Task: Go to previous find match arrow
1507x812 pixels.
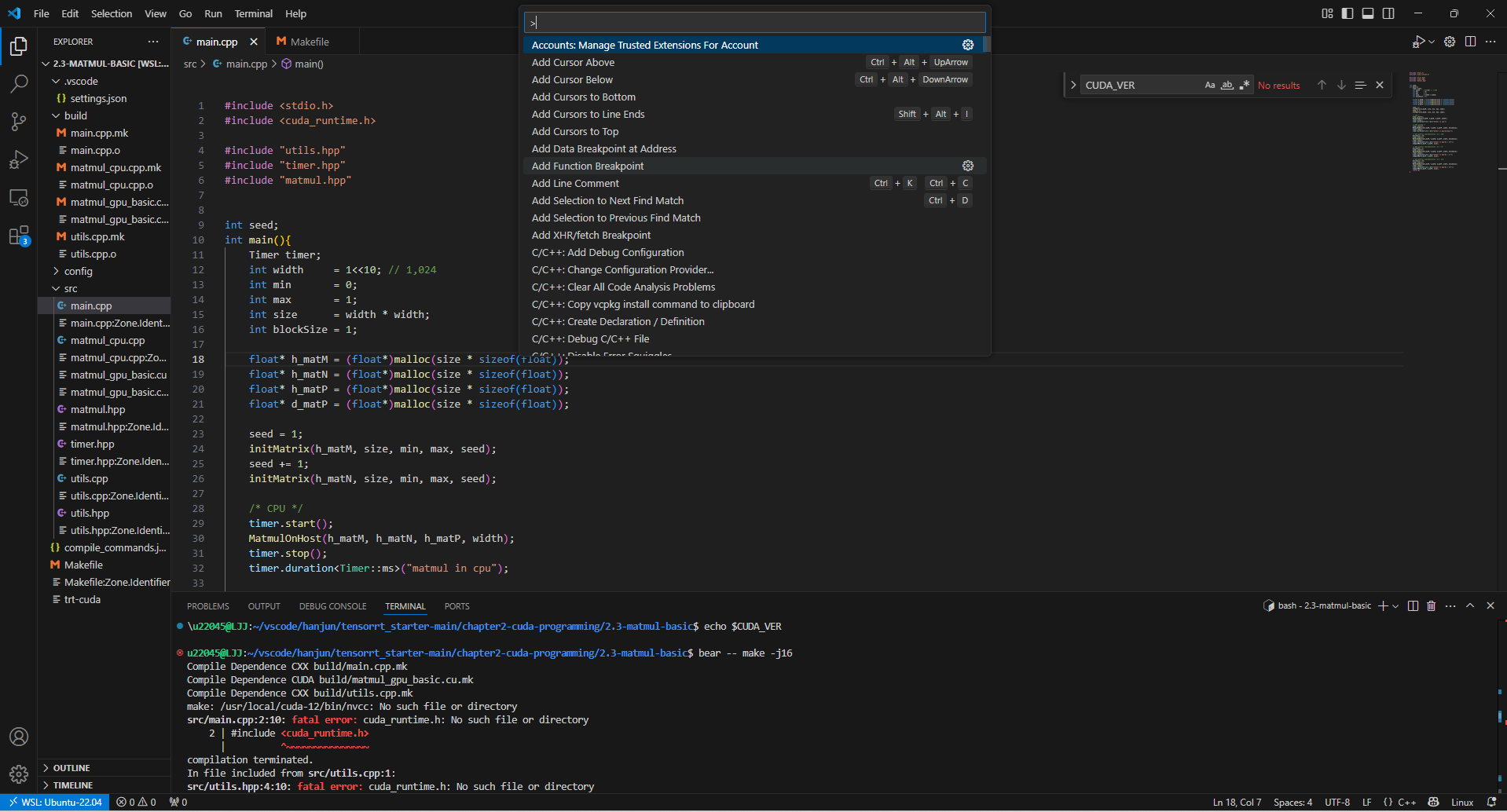Action: (1322, 85)
